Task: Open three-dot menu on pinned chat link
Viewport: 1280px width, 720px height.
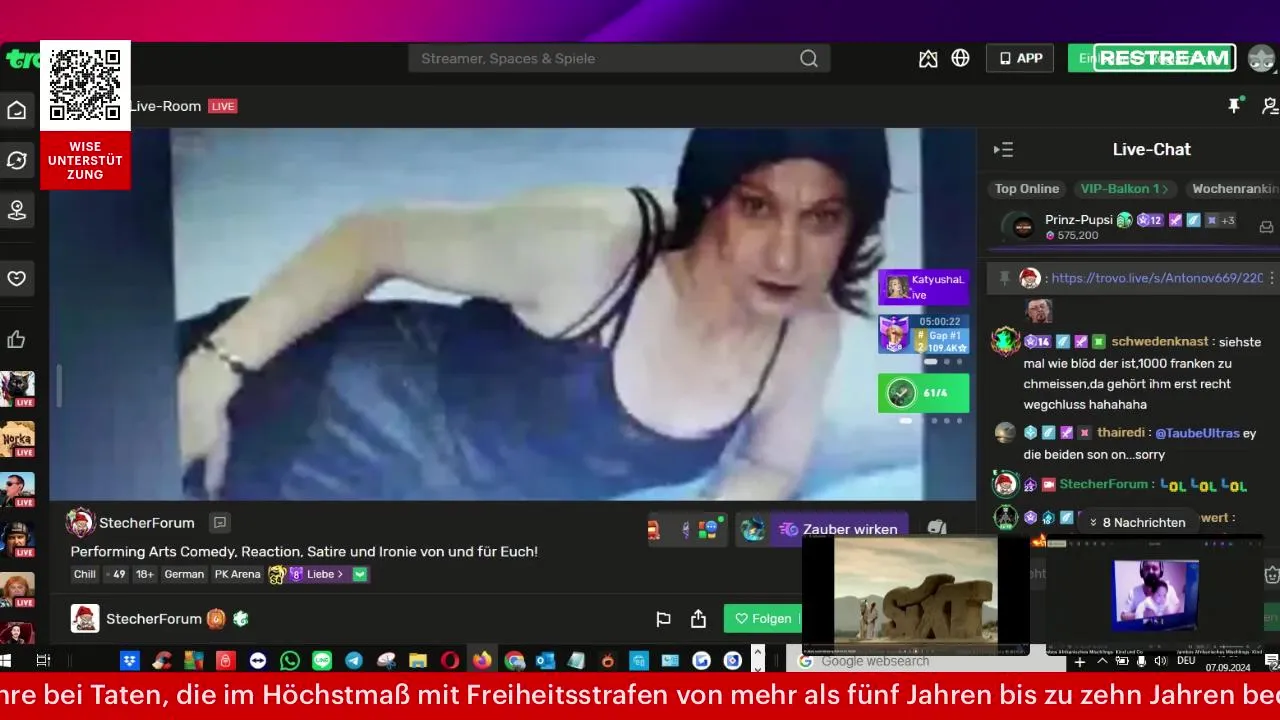Action: pos(1272,278)
